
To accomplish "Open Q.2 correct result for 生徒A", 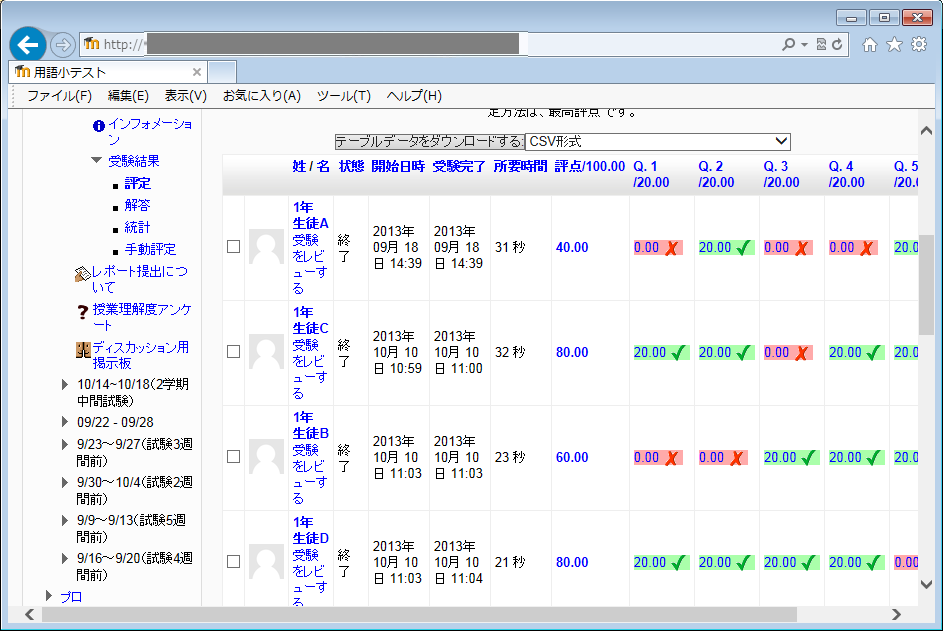I will pyautogui.click(x=725, y=247).
